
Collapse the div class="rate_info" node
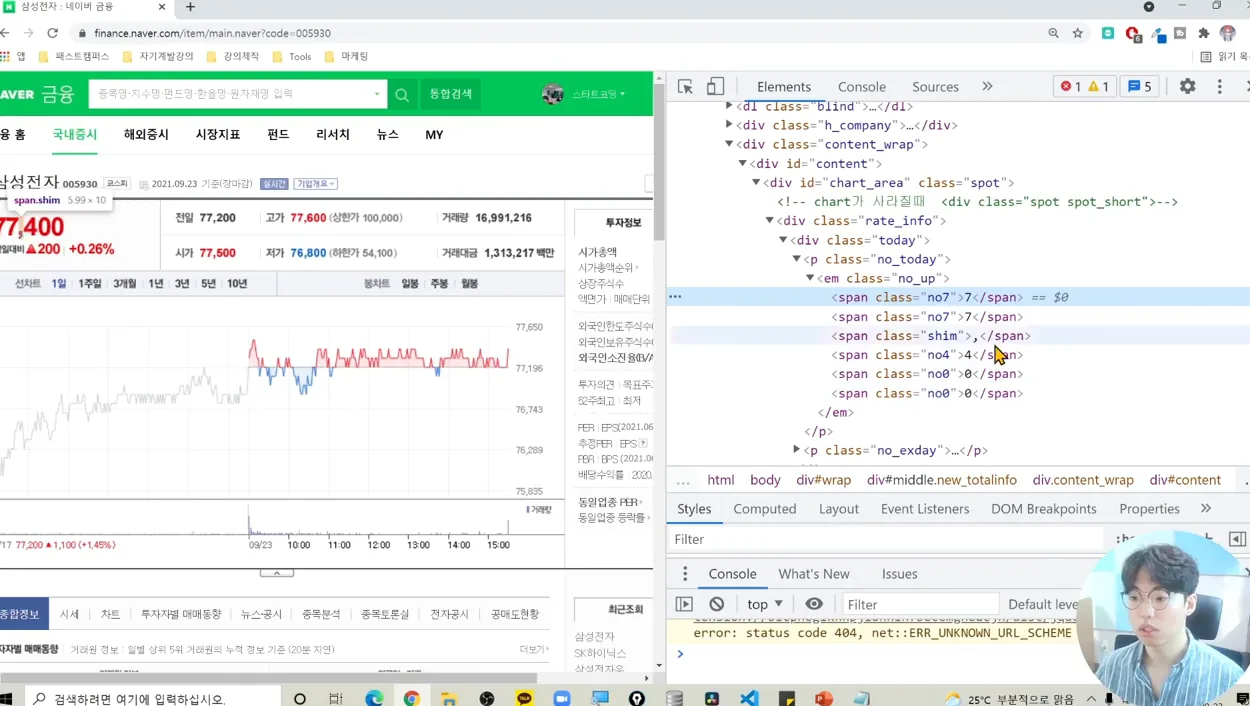770,220
